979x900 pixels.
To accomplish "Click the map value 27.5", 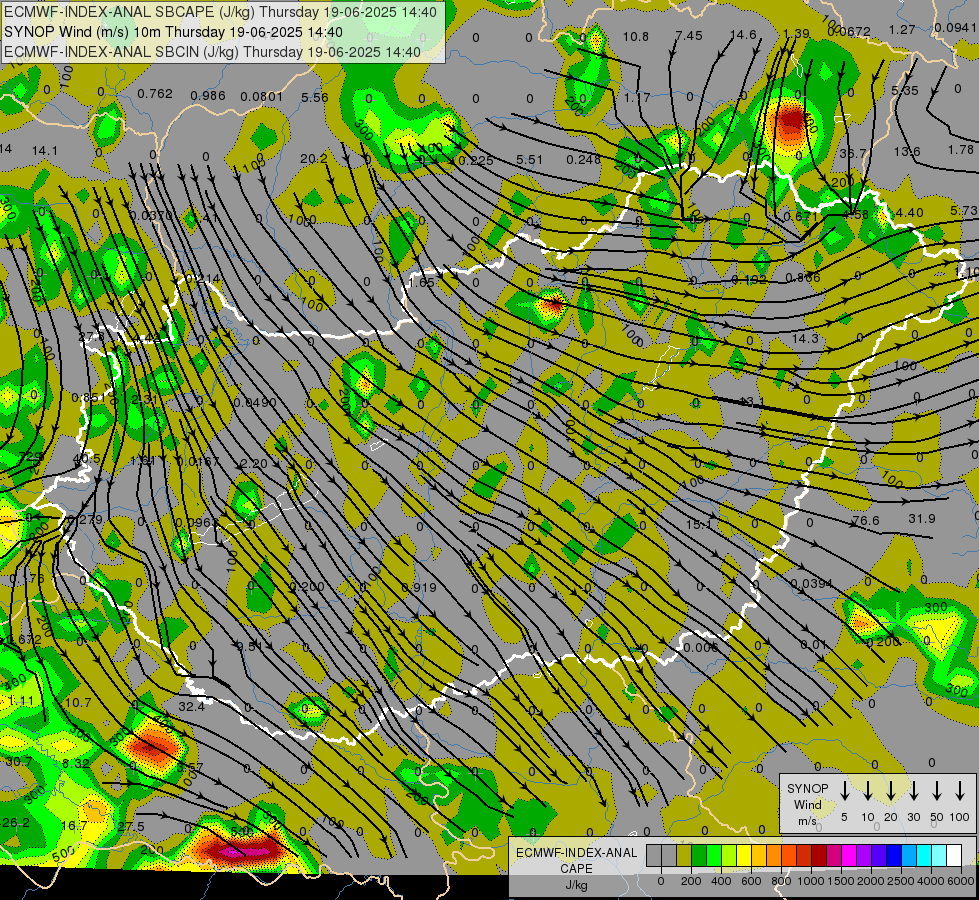I will [130, 826].
